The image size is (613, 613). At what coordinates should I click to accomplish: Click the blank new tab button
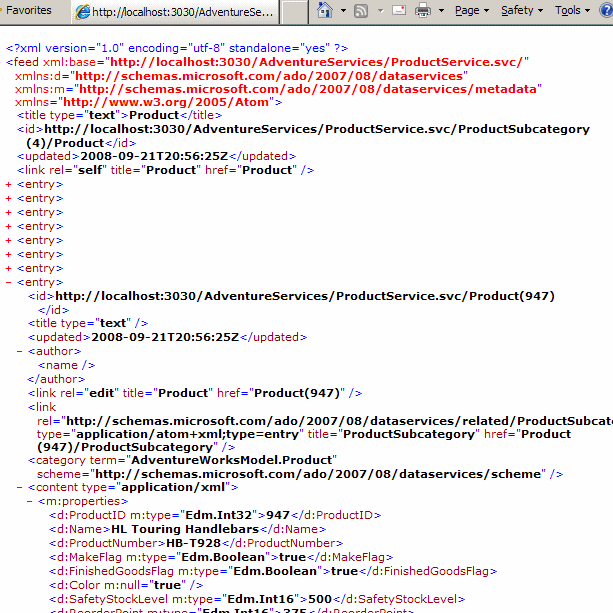tap(294, 12)
